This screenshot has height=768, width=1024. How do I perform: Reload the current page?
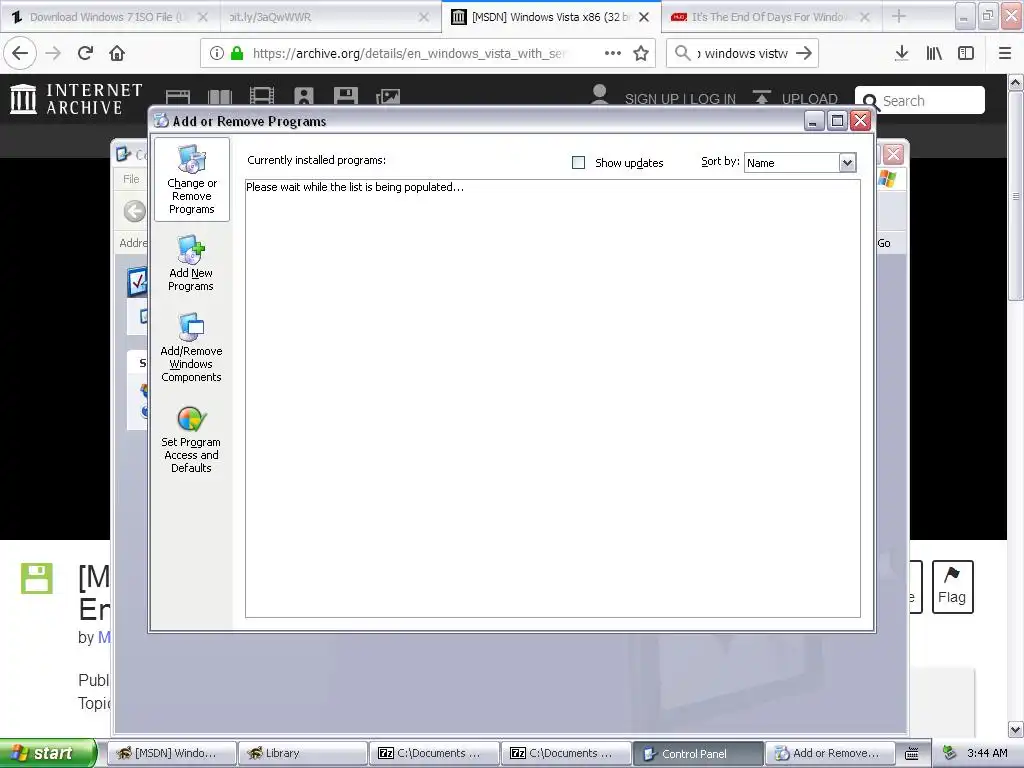click(x=86, y=54)
